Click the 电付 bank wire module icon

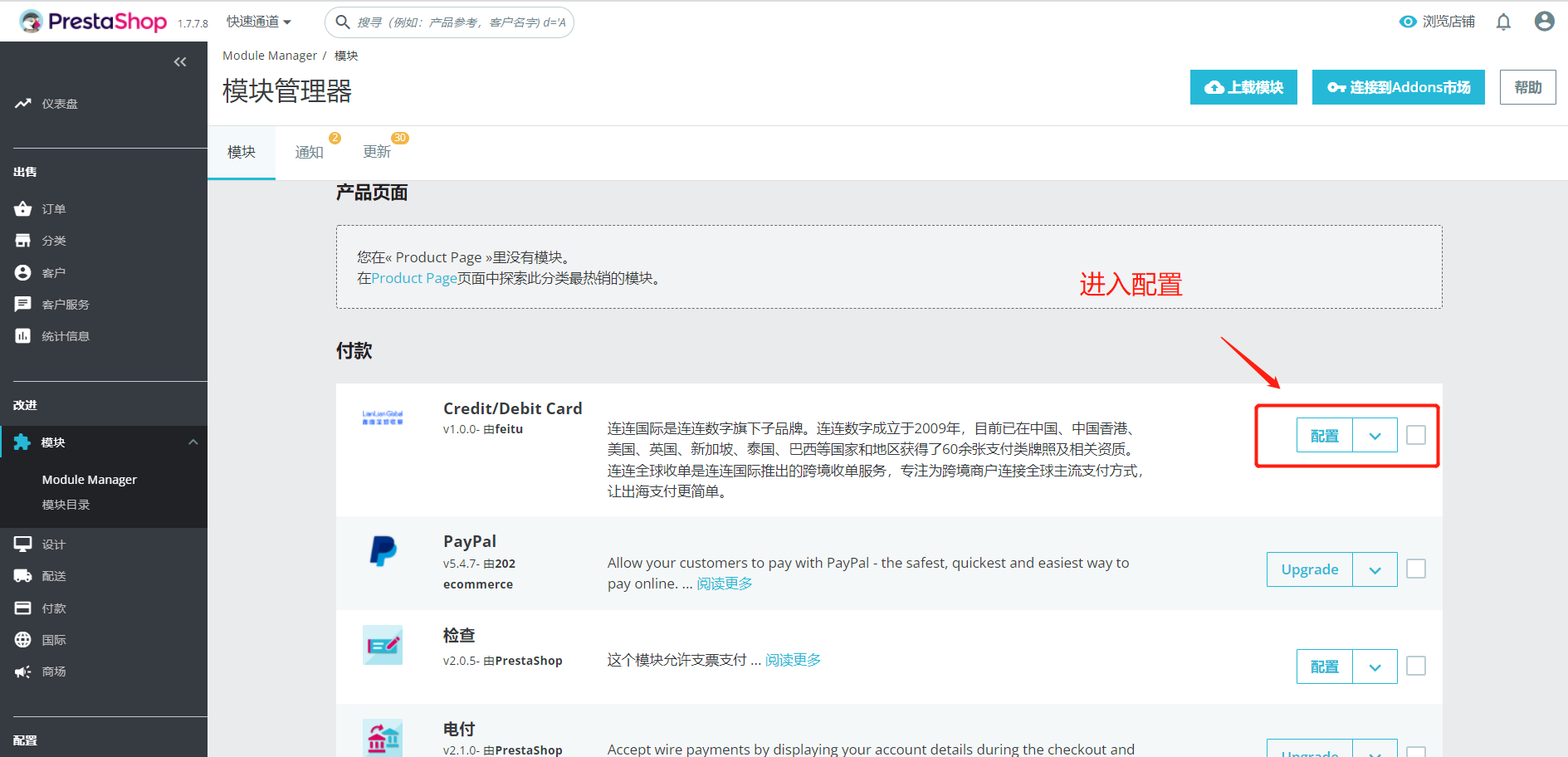pyautogui.click(x=383, y=738)
